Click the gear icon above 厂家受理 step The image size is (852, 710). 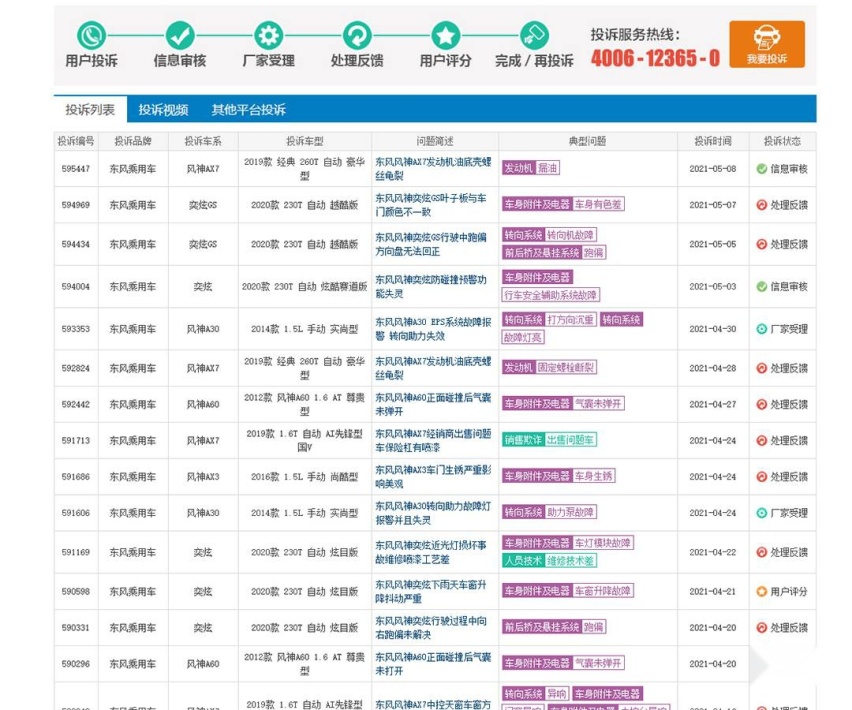coord(268,35)
